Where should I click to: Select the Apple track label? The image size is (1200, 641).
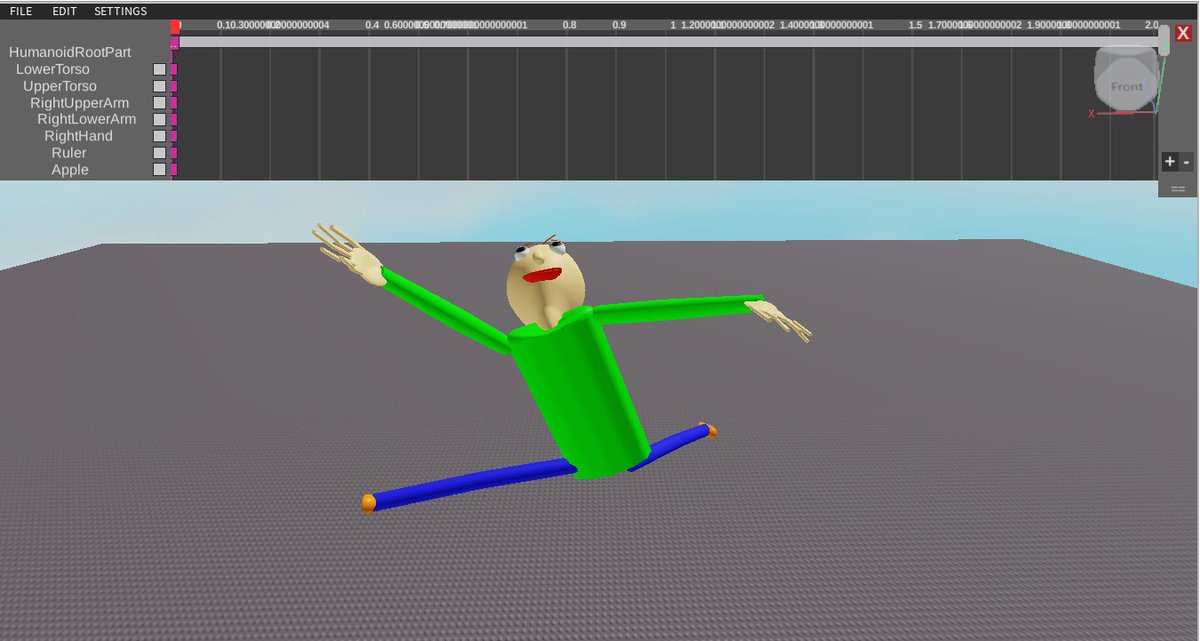click(70, 170)
